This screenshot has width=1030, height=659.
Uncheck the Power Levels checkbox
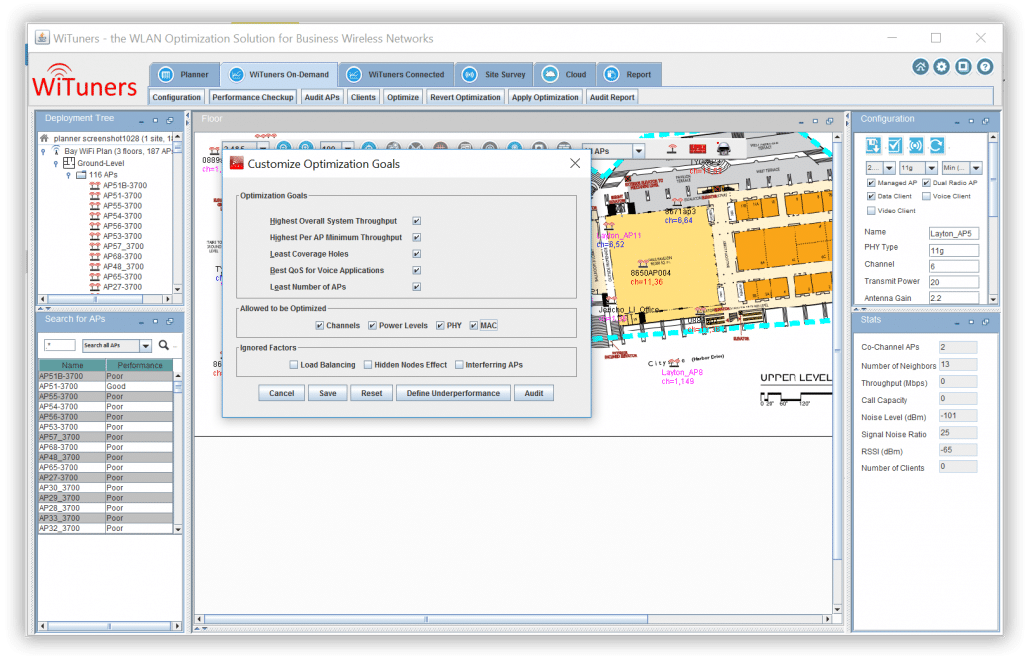(x=372, y=325)
